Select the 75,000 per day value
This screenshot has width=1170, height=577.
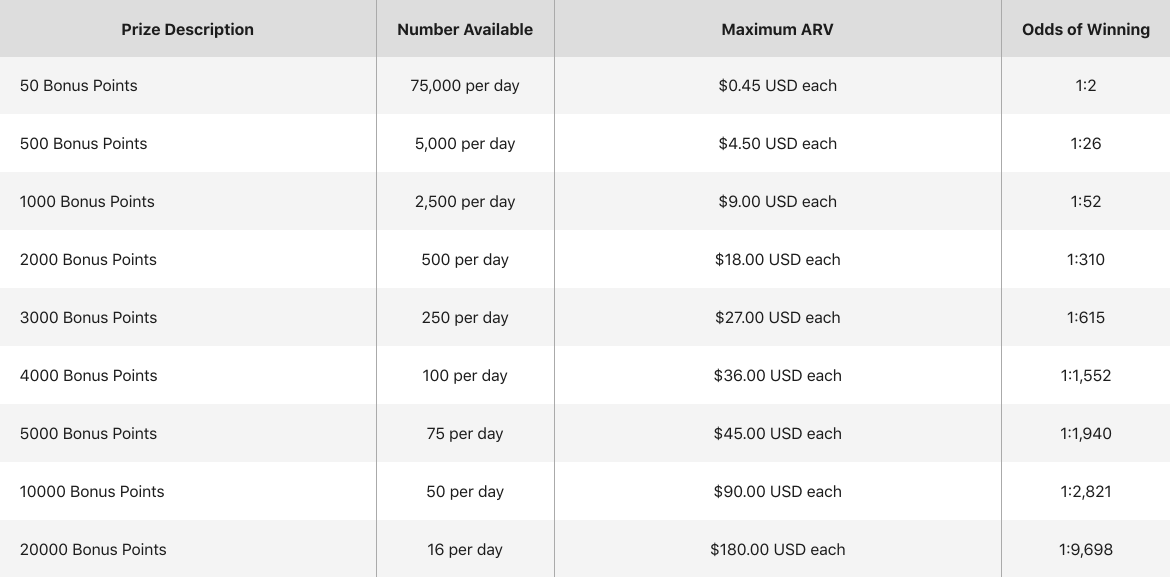click(465, 86)
